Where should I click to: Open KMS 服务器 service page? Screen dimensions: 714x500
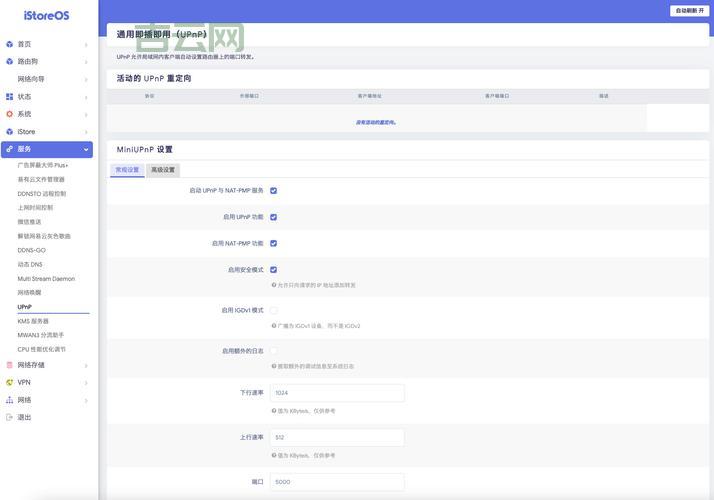[33, 321]
